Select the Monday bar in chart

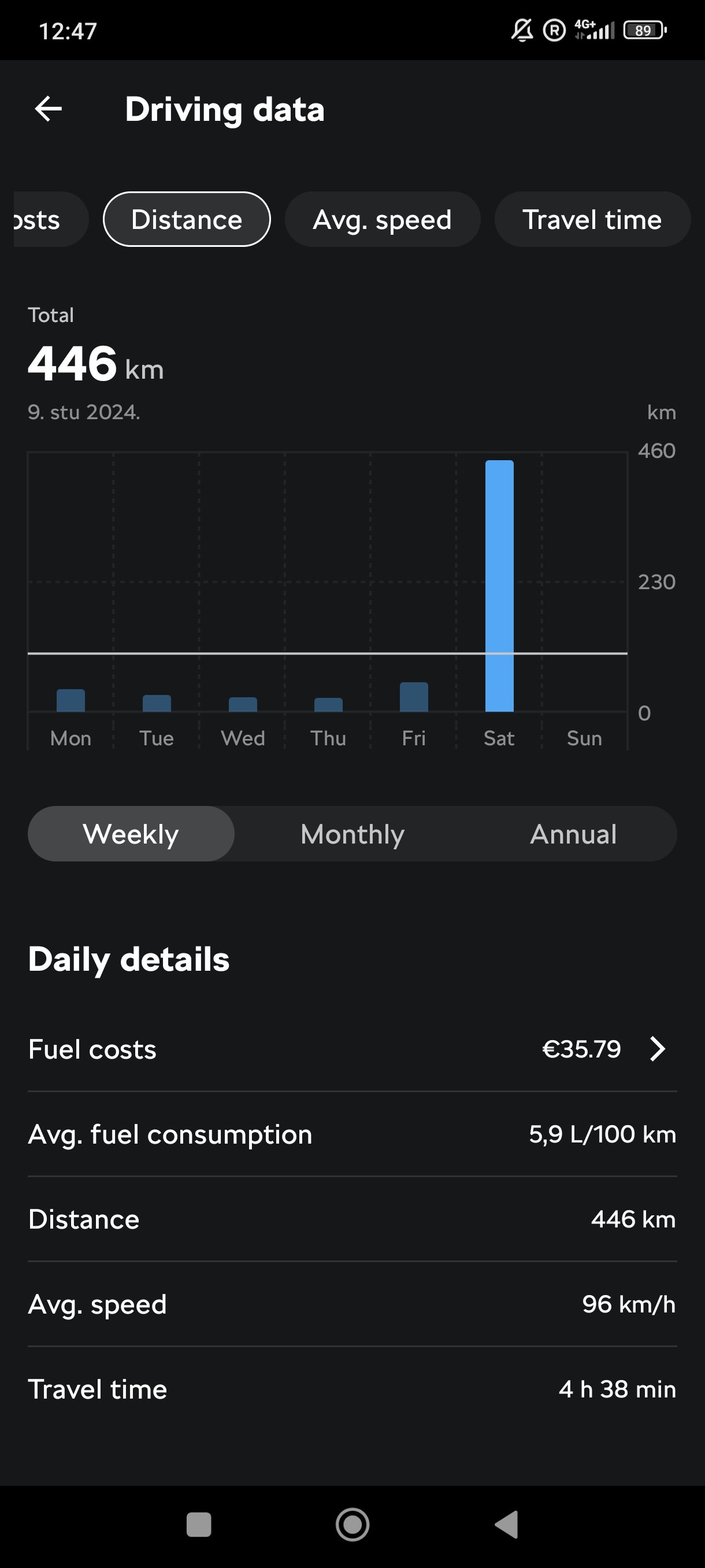tap(70, 700)
